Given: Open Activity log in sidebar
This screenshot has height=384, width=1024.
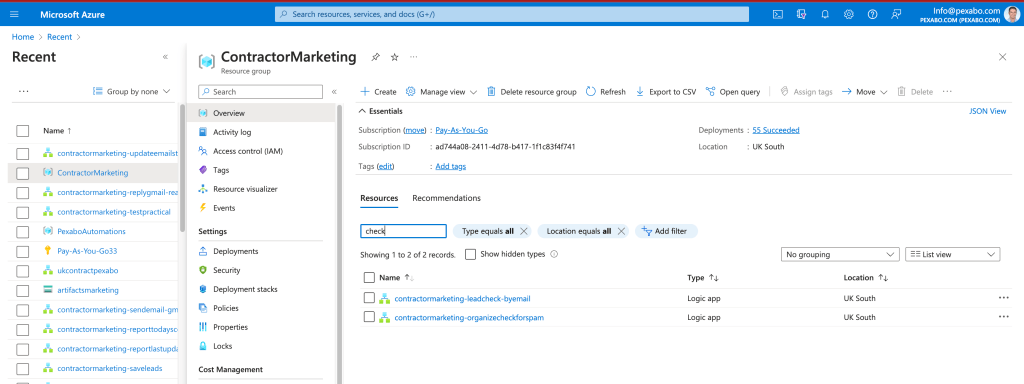Looking at the screenshot, I should (232, 132).
